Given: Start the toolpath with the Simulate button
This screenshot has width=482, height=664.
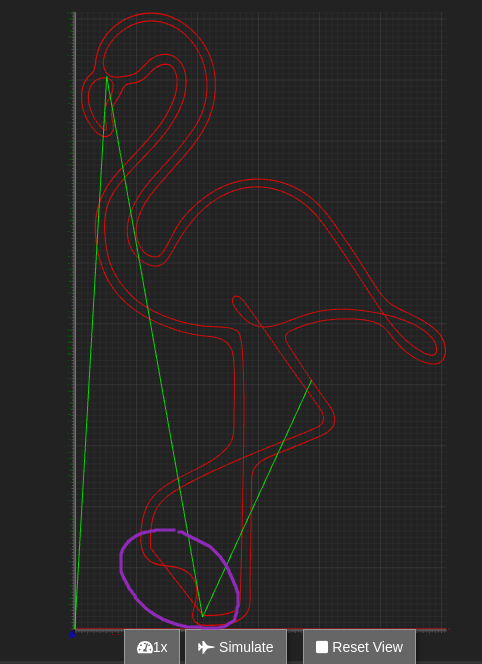Looking at the screenshot, I should (x=236, y=647).
